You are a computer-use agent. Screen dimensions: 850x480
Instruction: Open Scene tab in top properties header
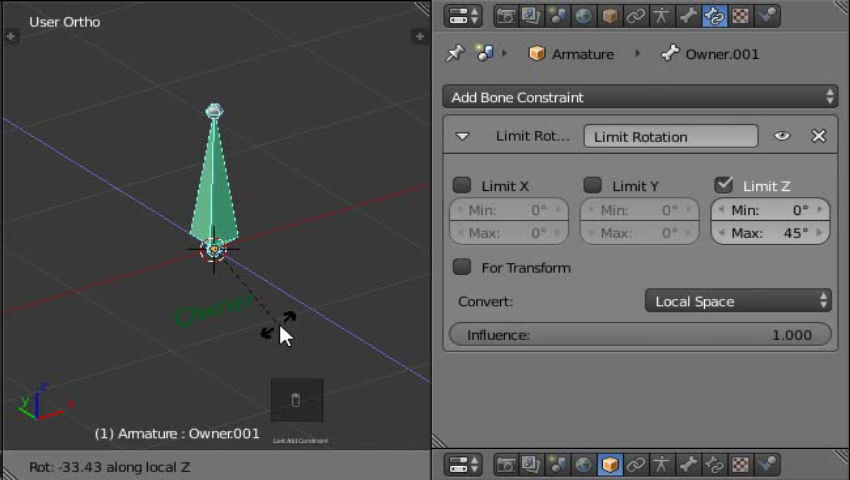[x=557, y=16]
